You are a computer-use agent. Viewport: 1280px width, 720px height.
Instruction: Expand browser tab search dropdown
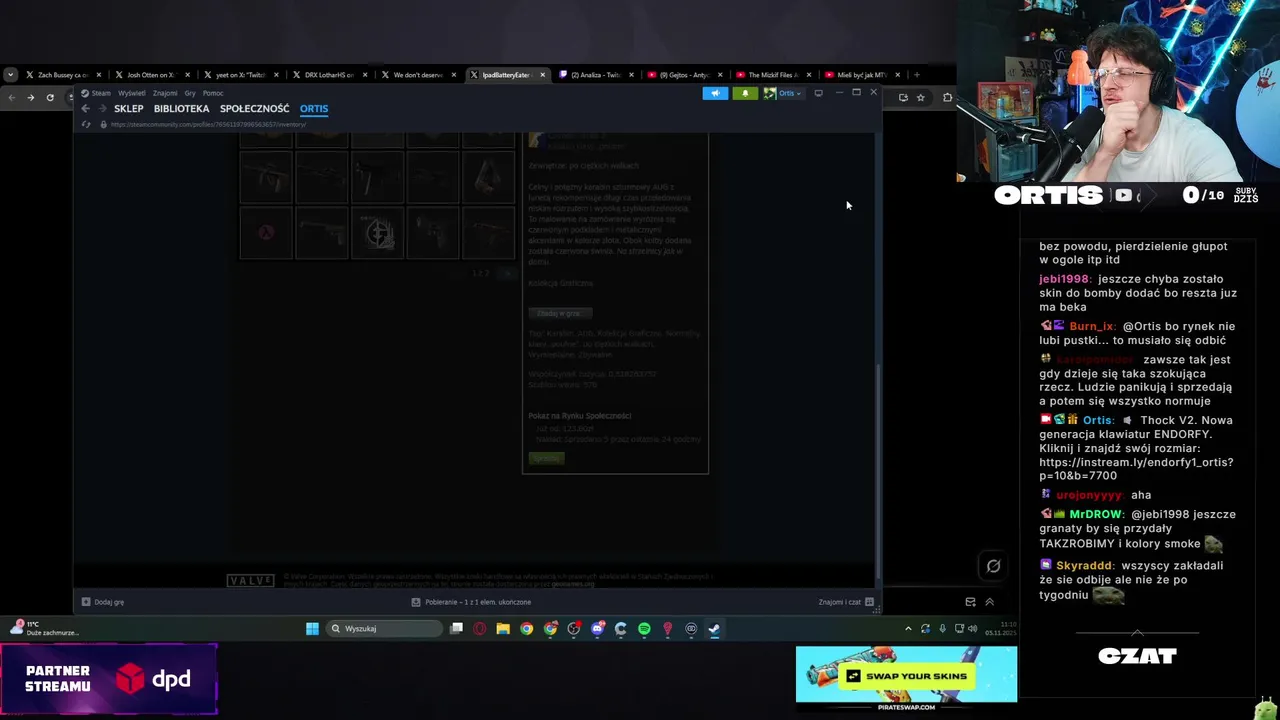(x=10, y=75)
